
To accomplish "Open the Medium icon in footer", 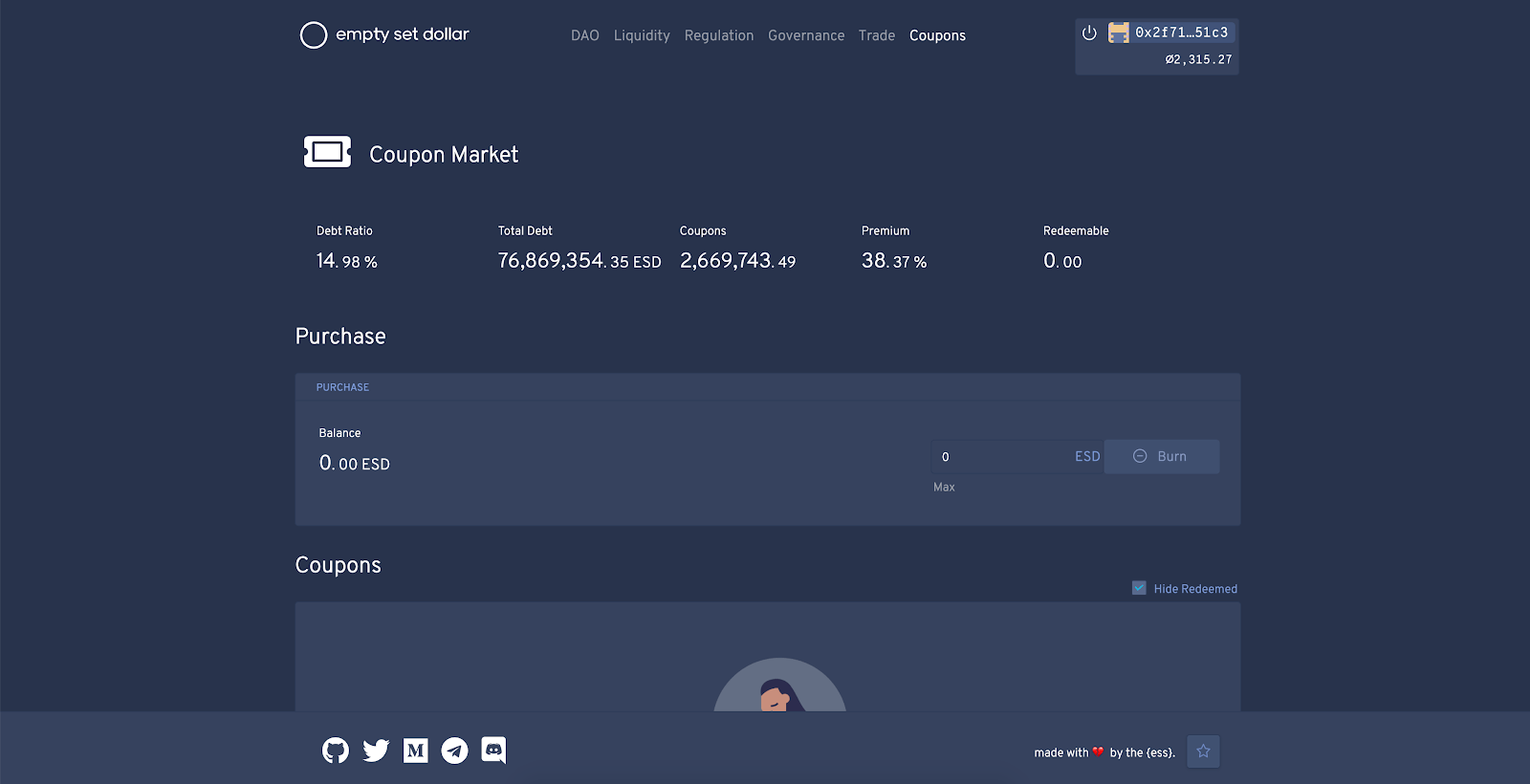I will (x=416, y=751).
